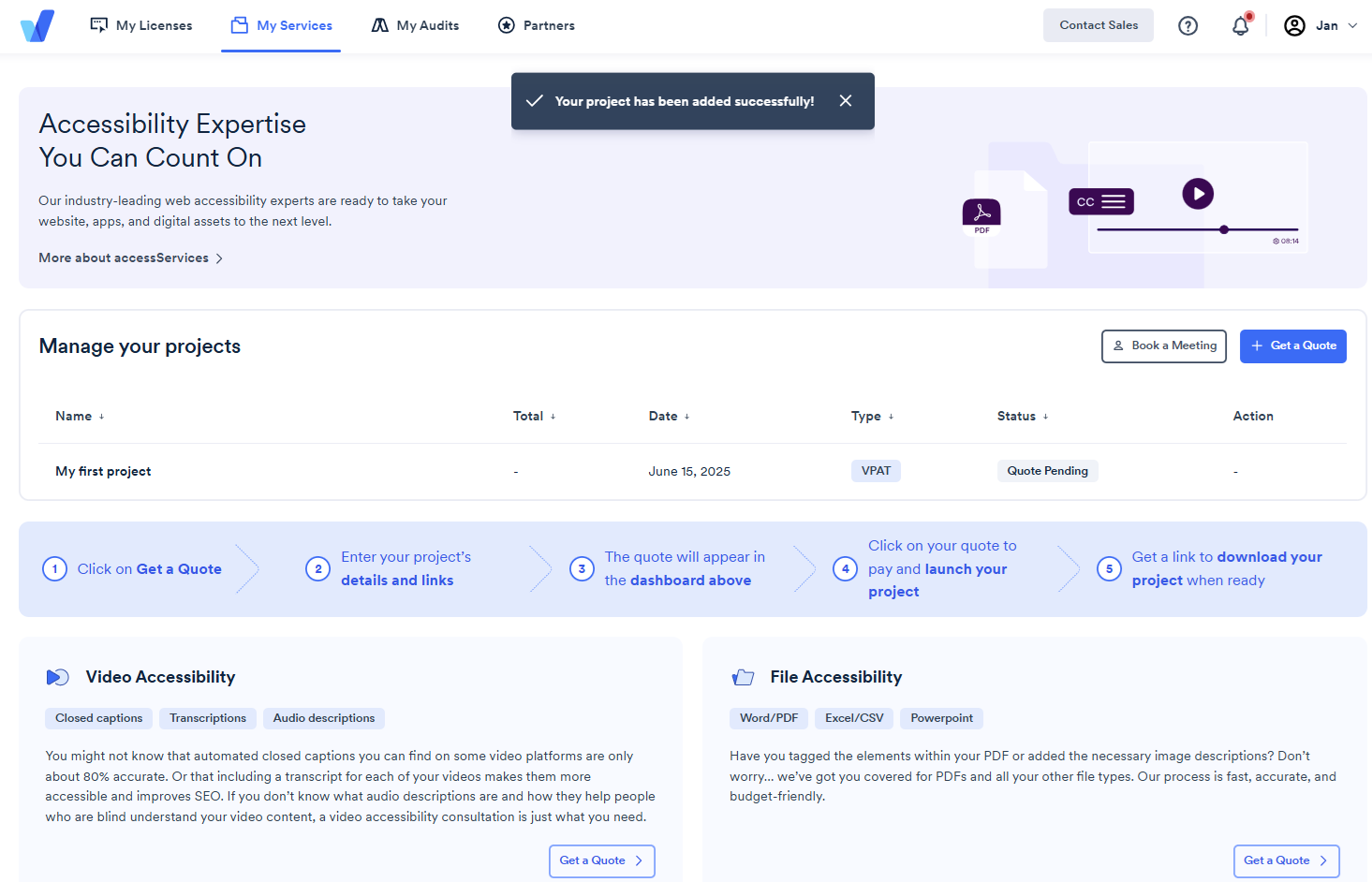The height and width of the screenshot is (882, 1372).
Task: Switch to the My Services tab
Action: coord(281,25)
